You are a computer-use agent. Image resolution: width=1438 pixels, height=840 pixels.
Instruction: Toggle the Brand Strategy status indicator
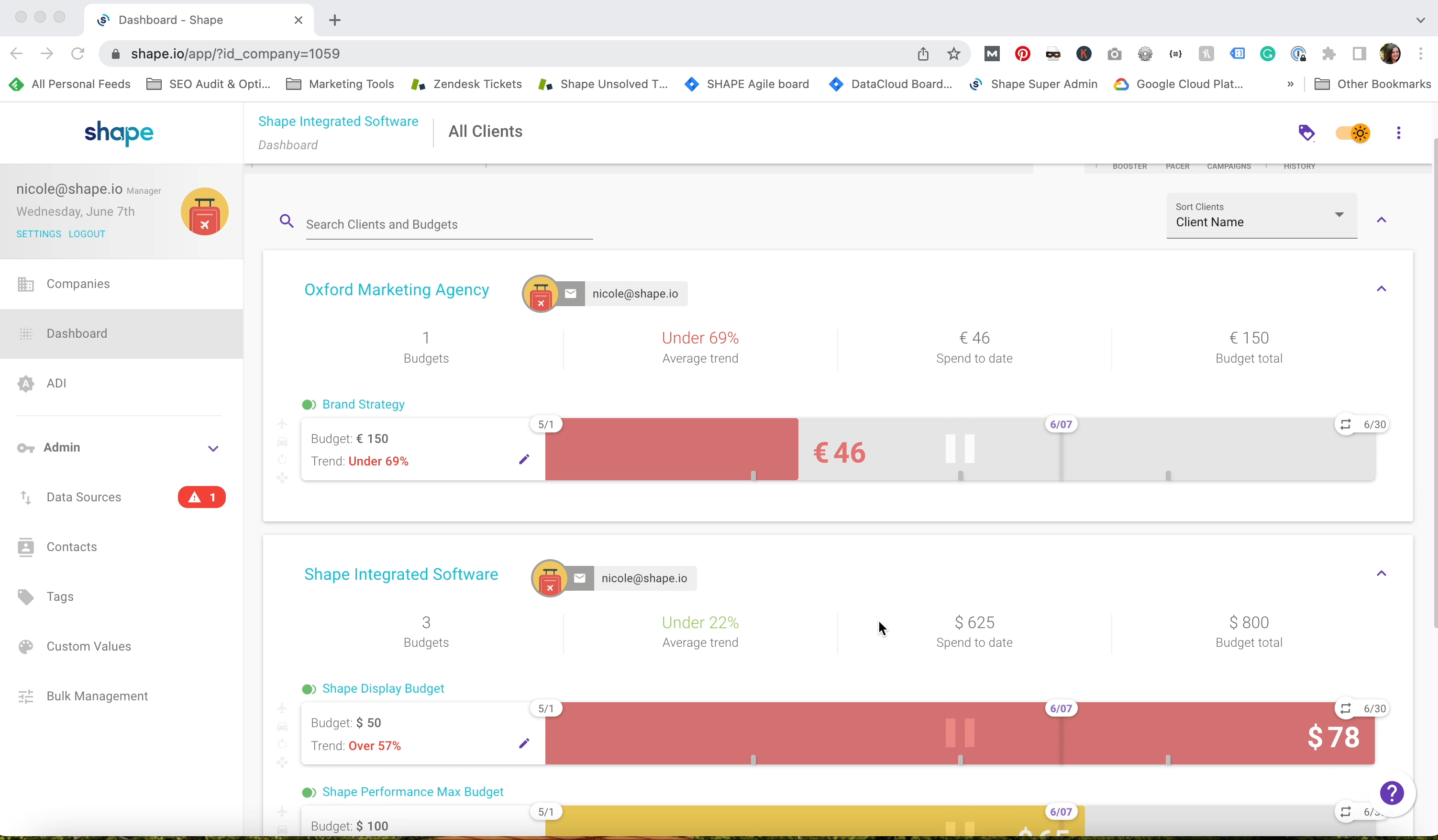[x=309, y=405]
